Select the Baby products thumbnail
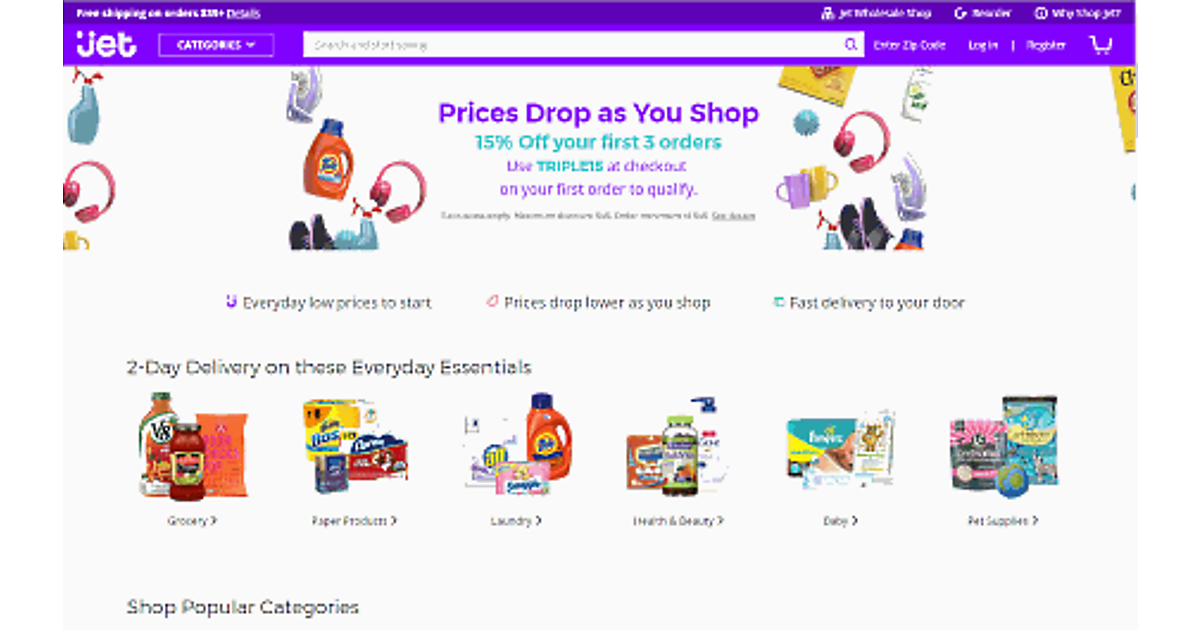This screenshot has width=1200, height=630. (840, 447)
